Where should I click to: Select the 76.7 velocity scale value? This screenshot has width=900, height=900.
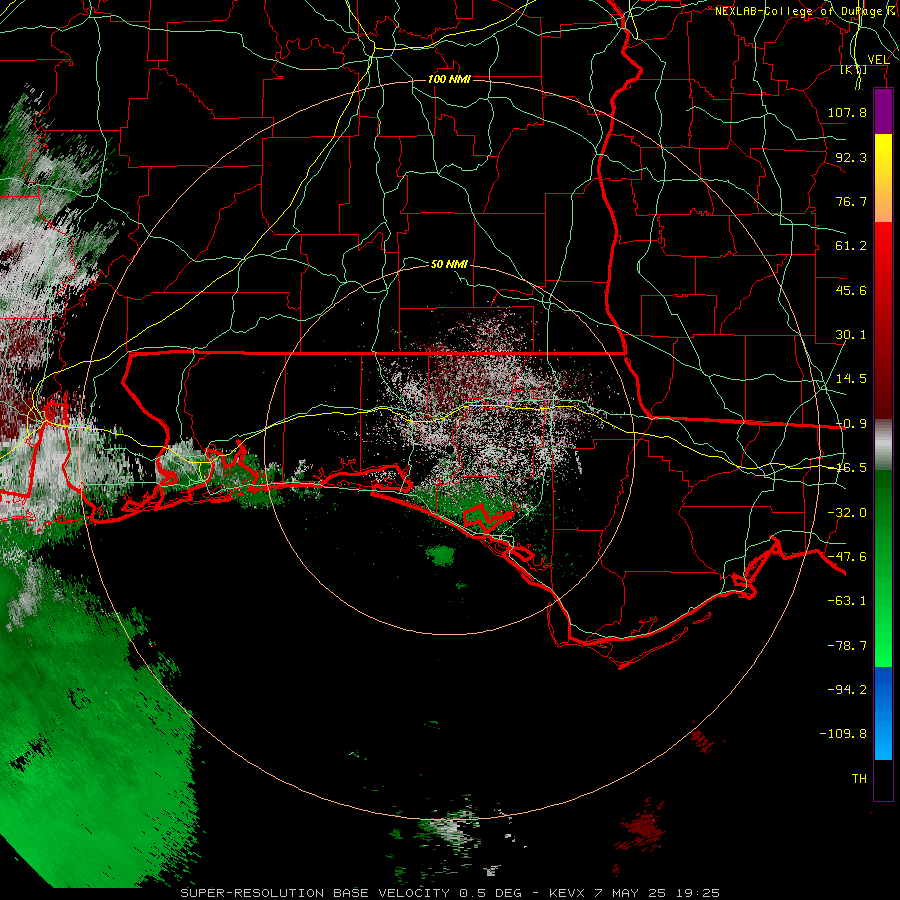point(851,201)
